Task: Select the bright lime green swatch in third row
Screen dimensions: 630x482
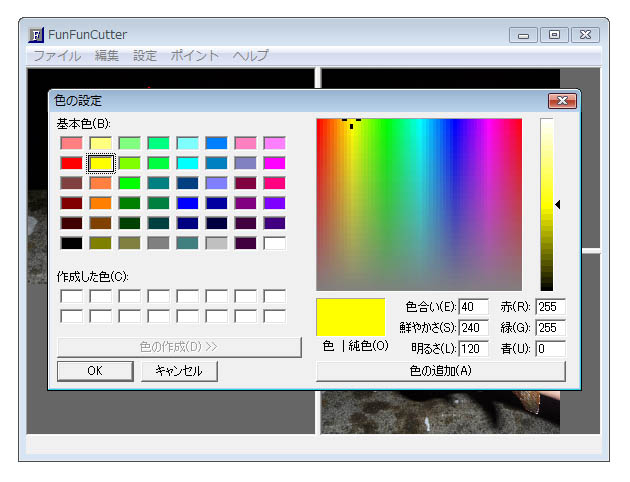Action: (x=129, y=183)
